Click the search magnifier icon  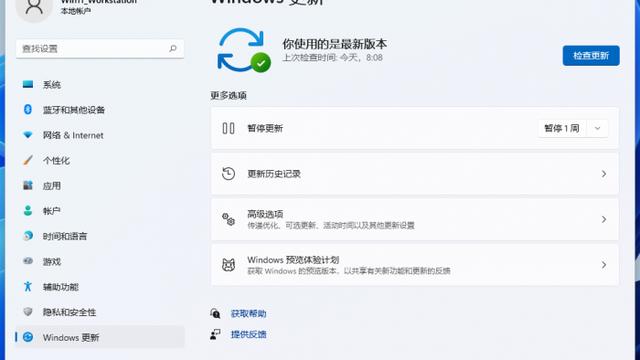tap(173, 49)
